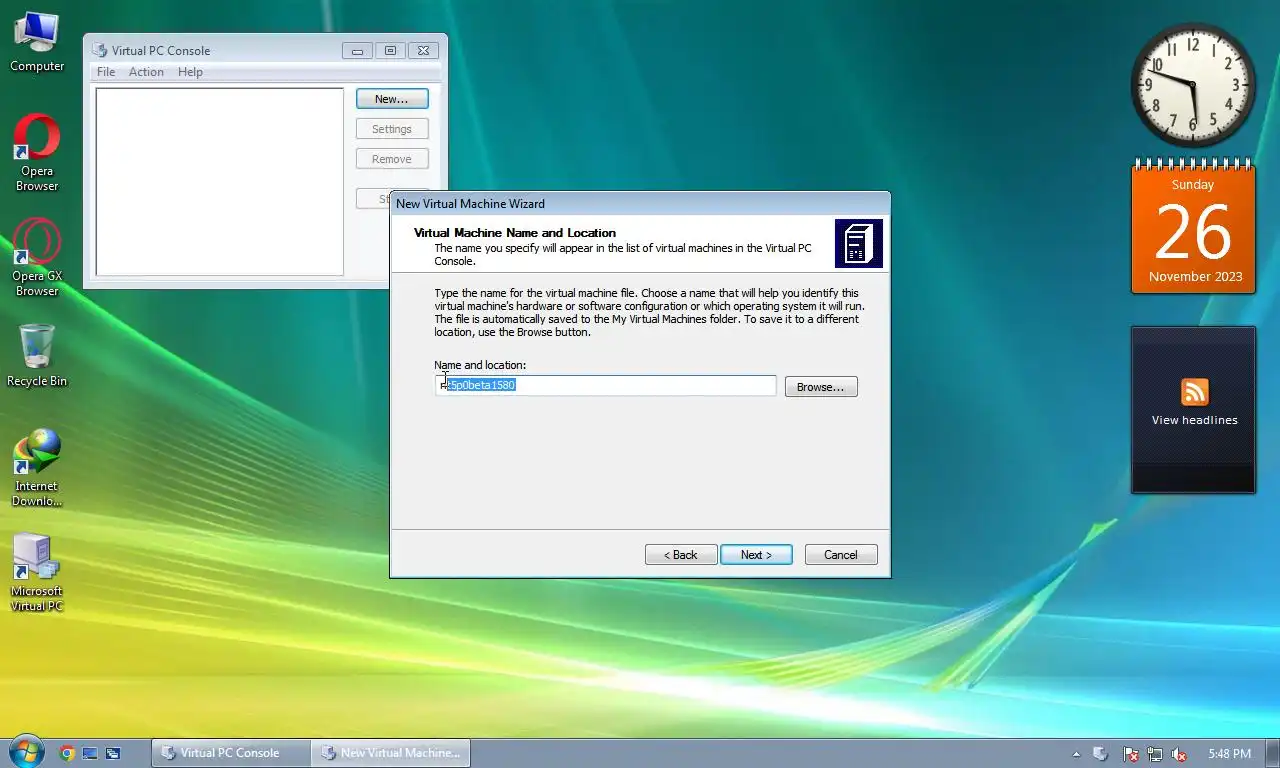Click the analog clock gadget
Image resolution: width=1280 pixels, height=768 pixels.
[x=1193, y=85]
